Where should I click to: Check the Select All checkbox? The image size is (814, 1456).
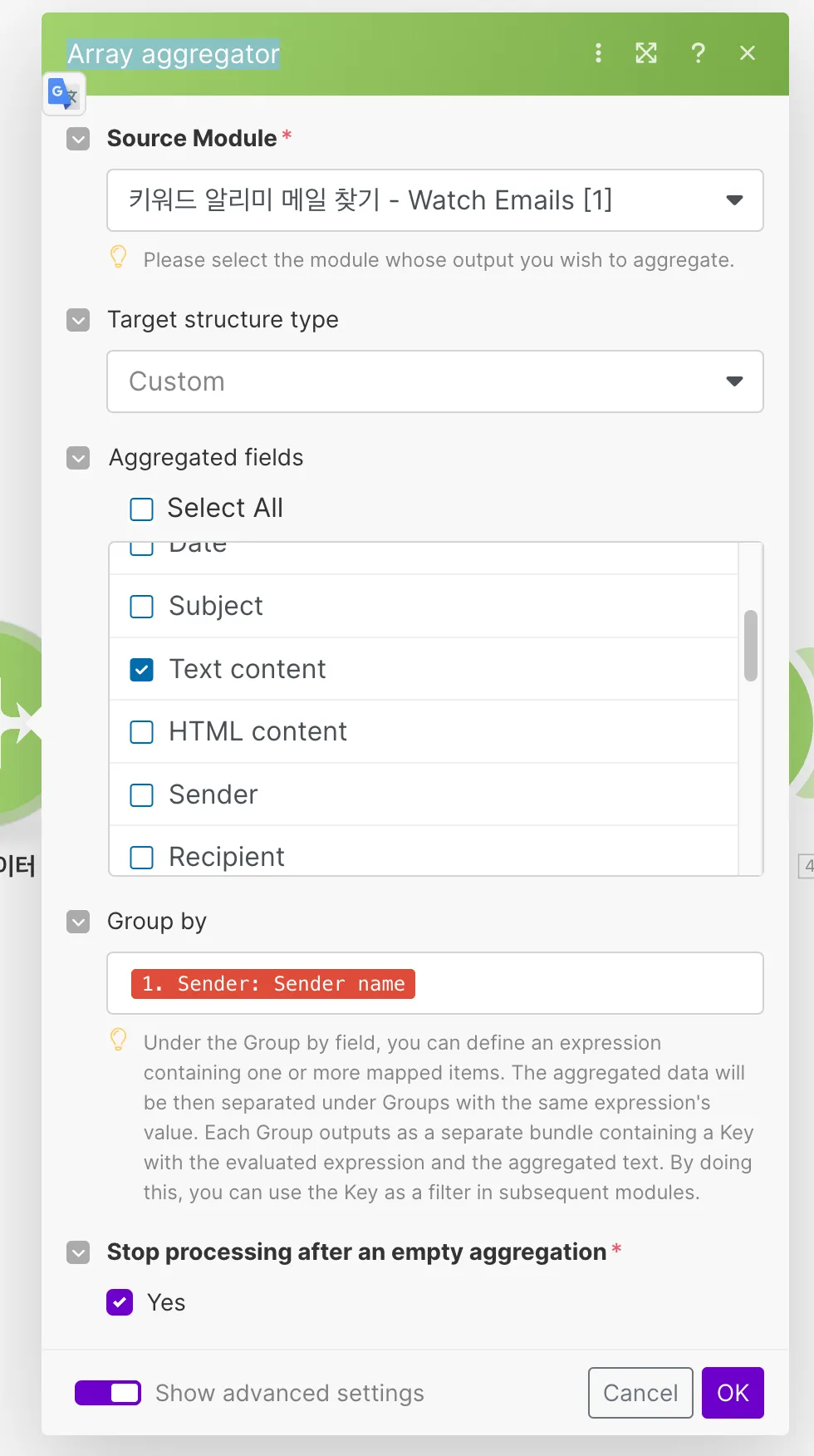tap(142, 509)
